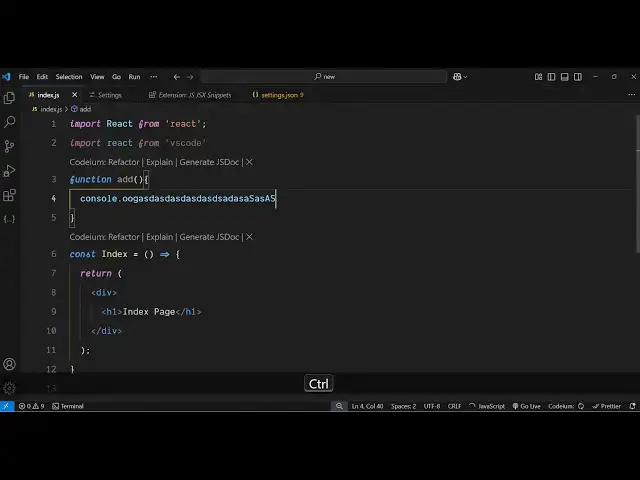Toggle the secondary side bar
640x480 pixels.
(578, 77)
